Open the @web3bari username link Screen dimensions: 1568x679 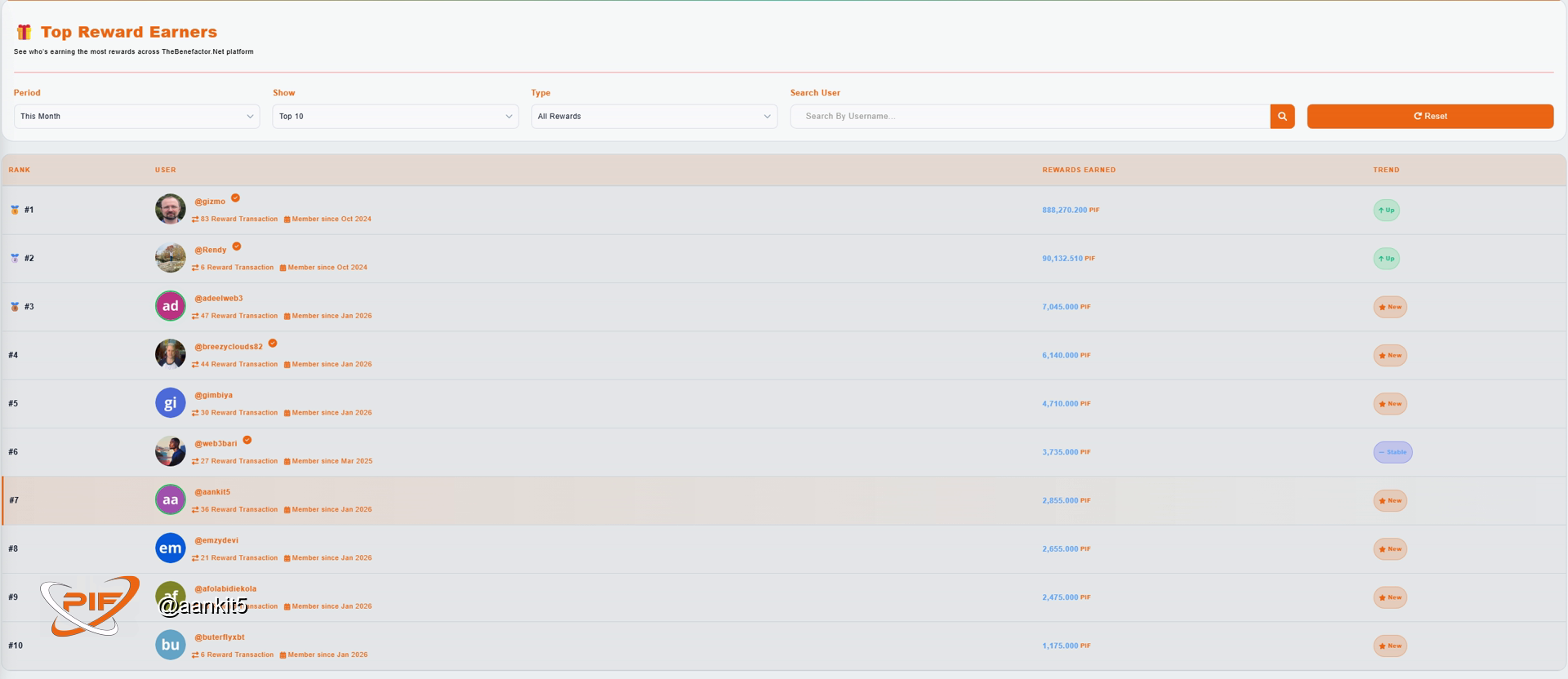tap(216, 443)
